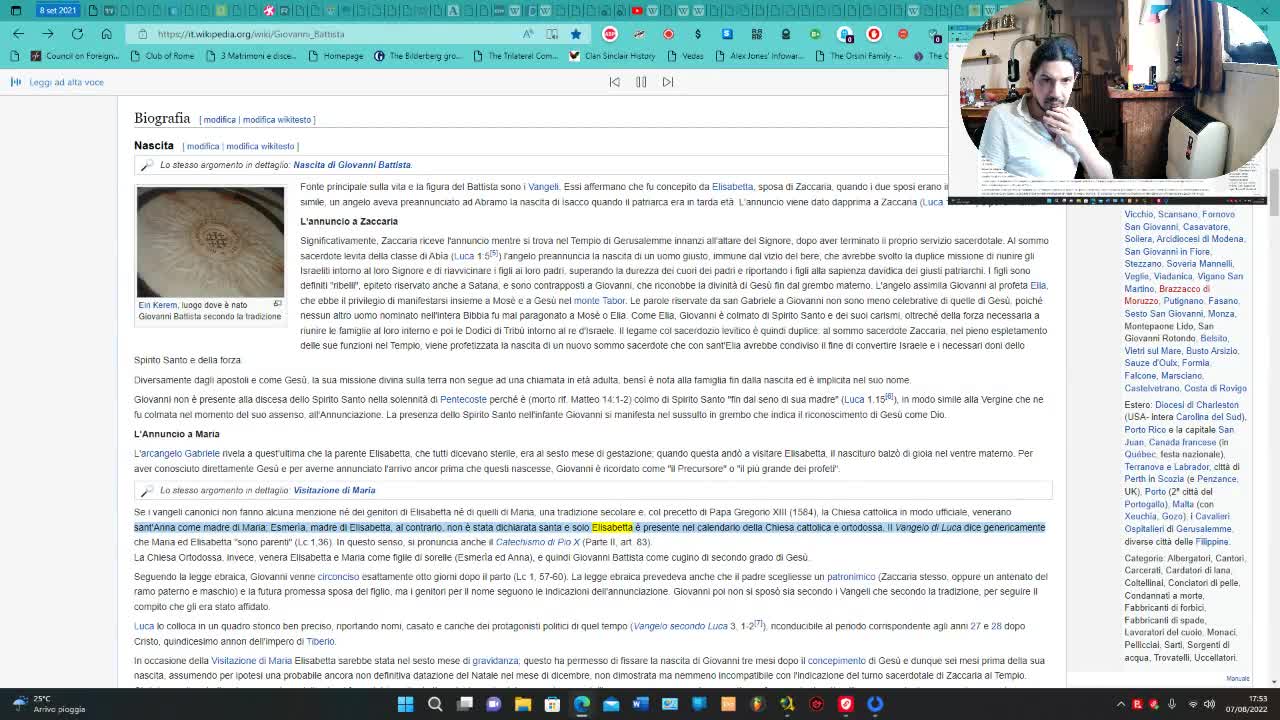Open the ABP adblock extension
This screenshot has width=1280, height=720.
(610, 34)
